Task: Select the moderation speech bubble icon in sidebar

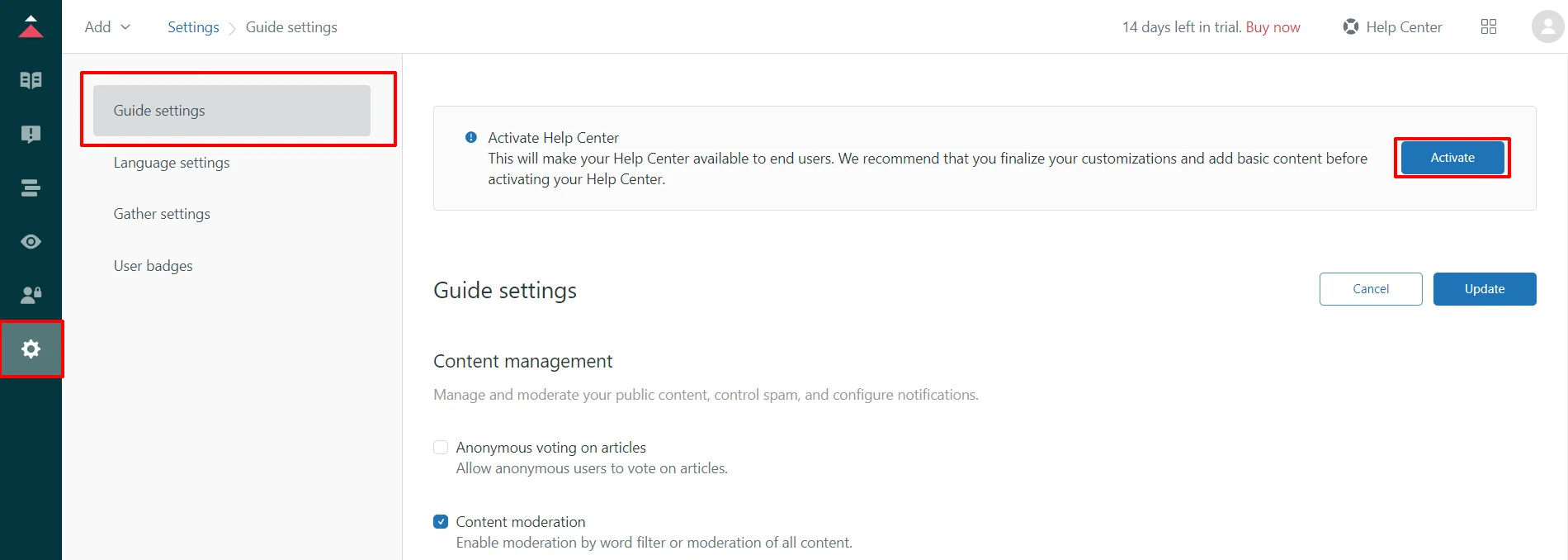Action: 31,134
